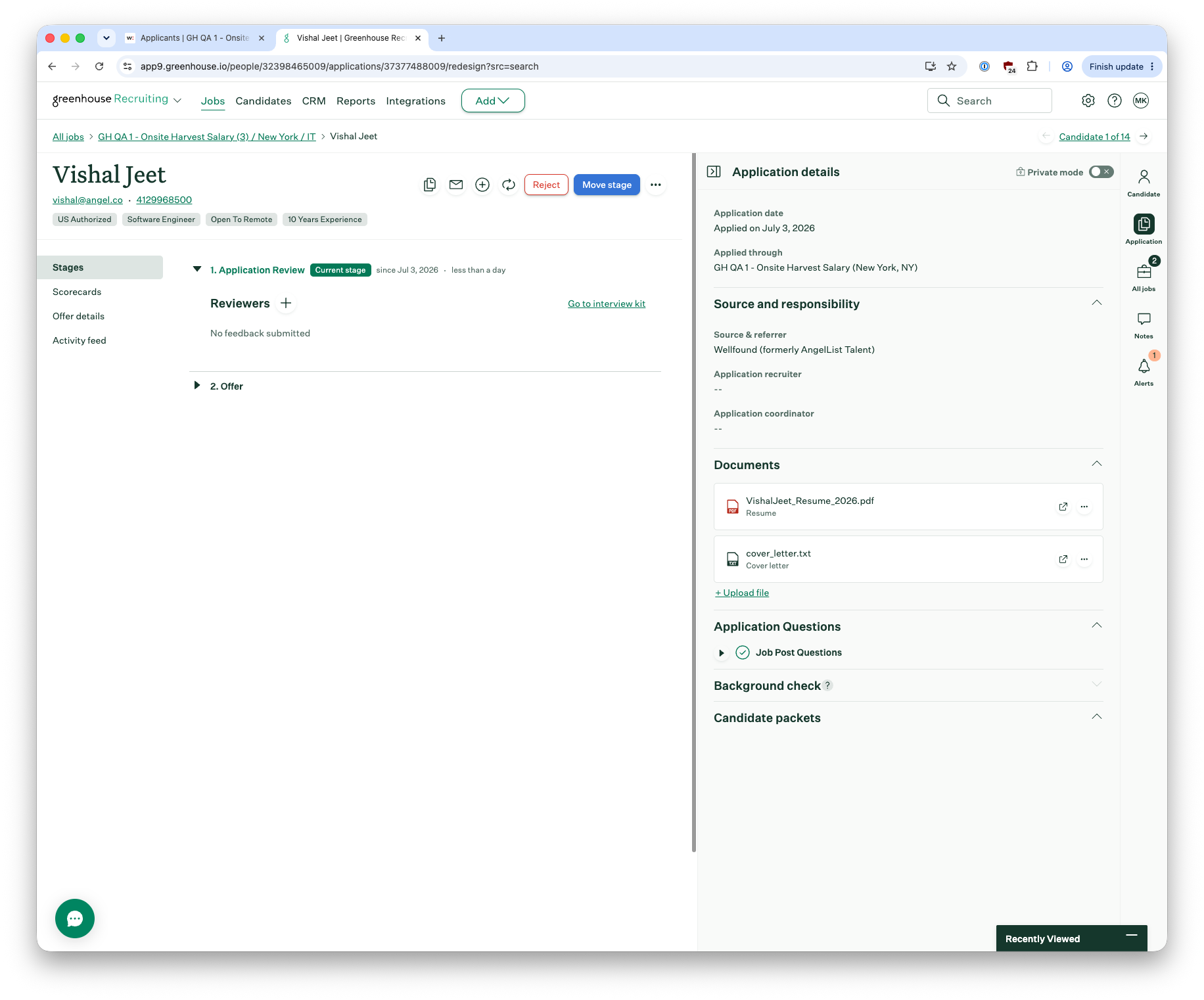Open the Integrations nav item
The width and height of the screenshot is (1204, 1000).
click(x=415, y=101)
